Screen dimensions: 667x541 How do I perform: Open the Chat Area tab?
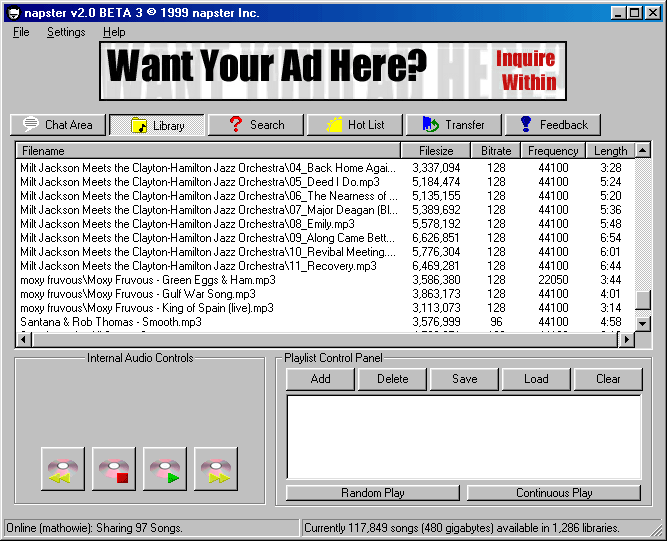click(x=58, y=125)
